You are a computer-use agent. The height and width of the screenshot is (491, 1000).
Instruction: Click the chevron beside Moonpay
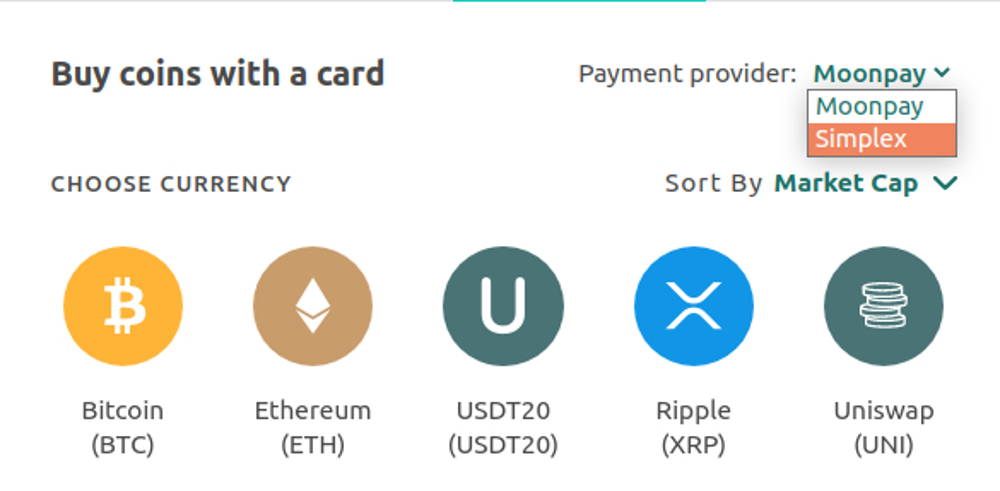point(942,73)
